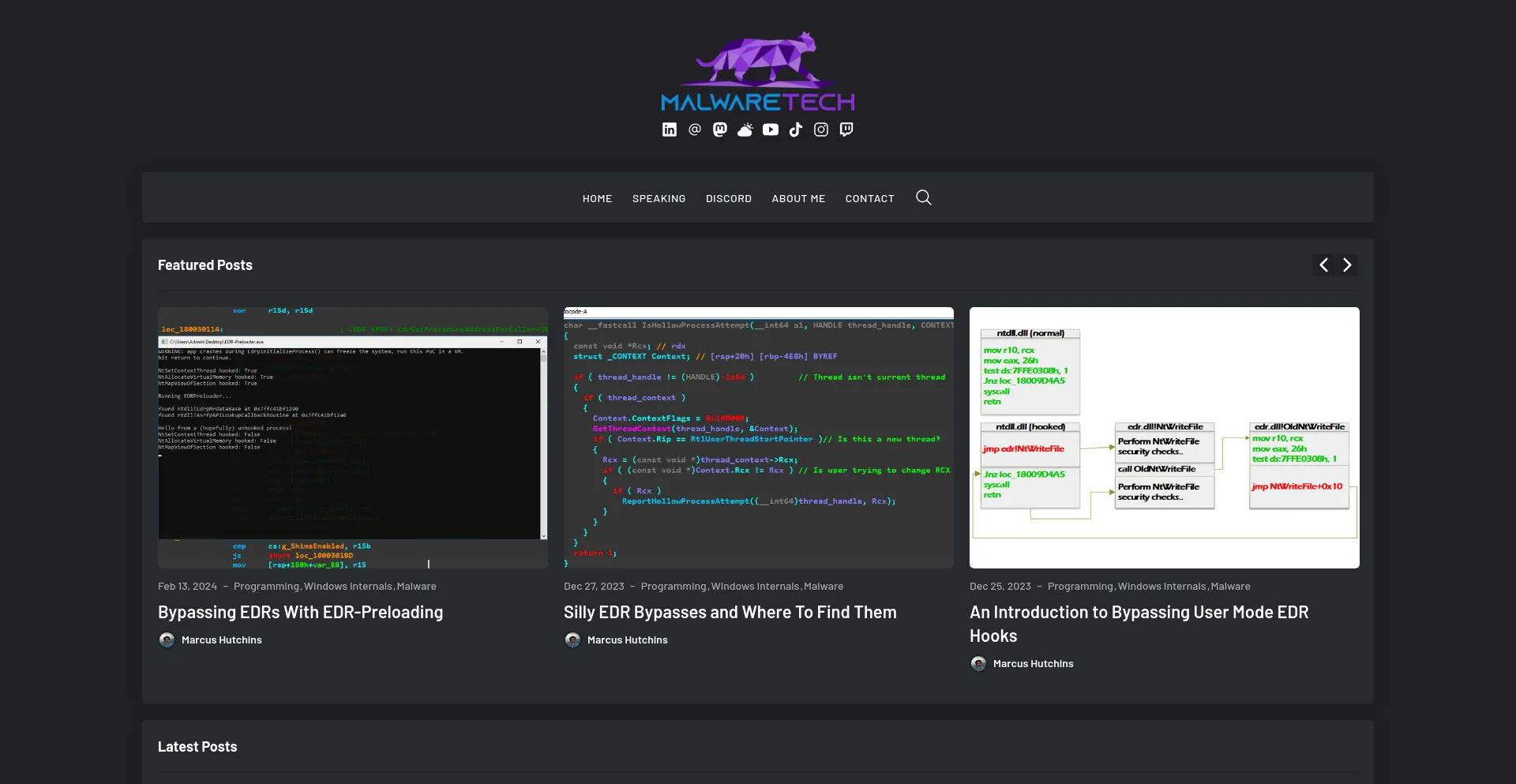Open the Discord menu link
Viewport: 1516px width, 784px height.
tap(729, 199)
